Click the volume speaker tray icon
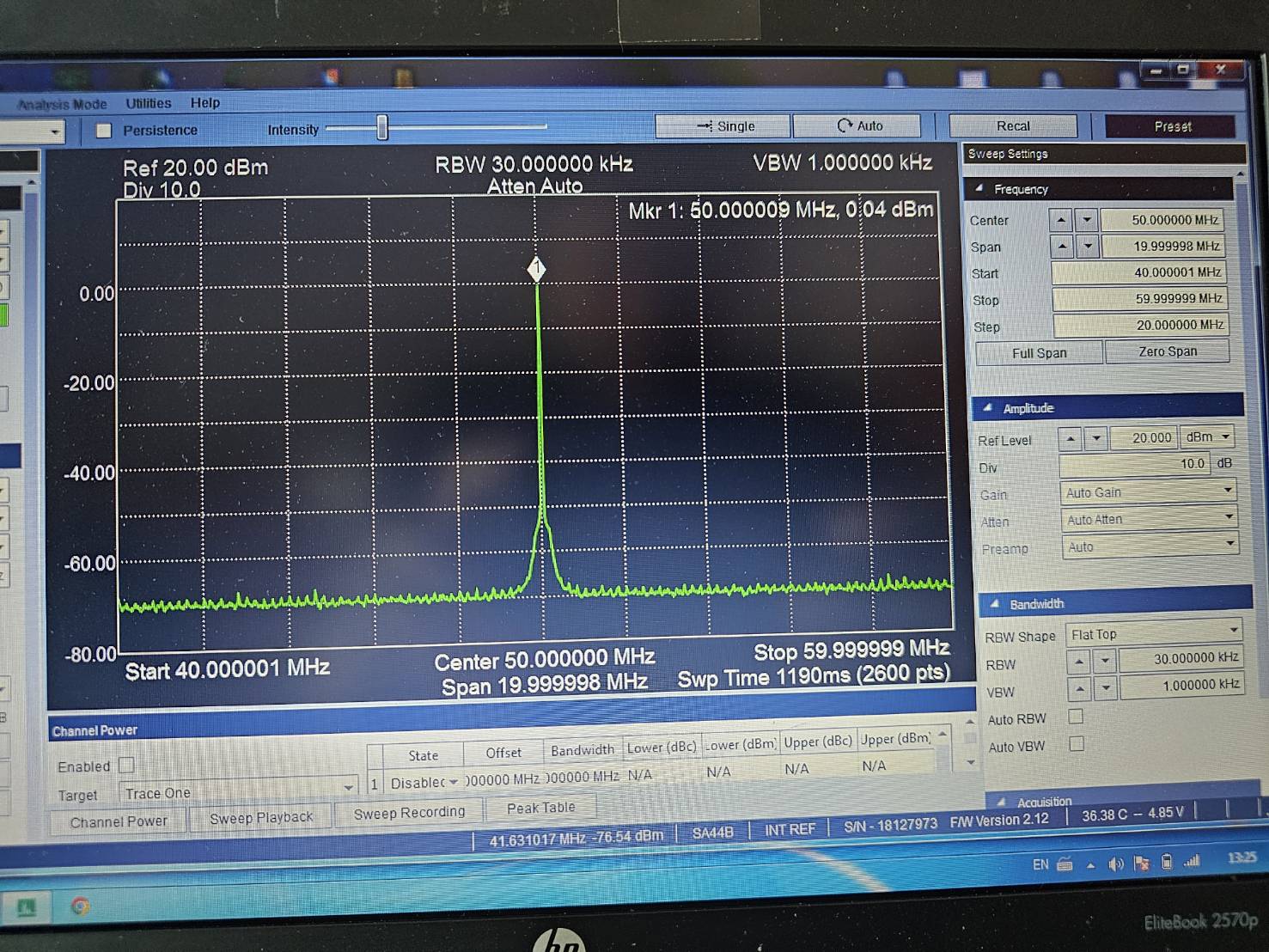Image resolution: width=1269 pixels, height=952 pixels. (1115, 864)
